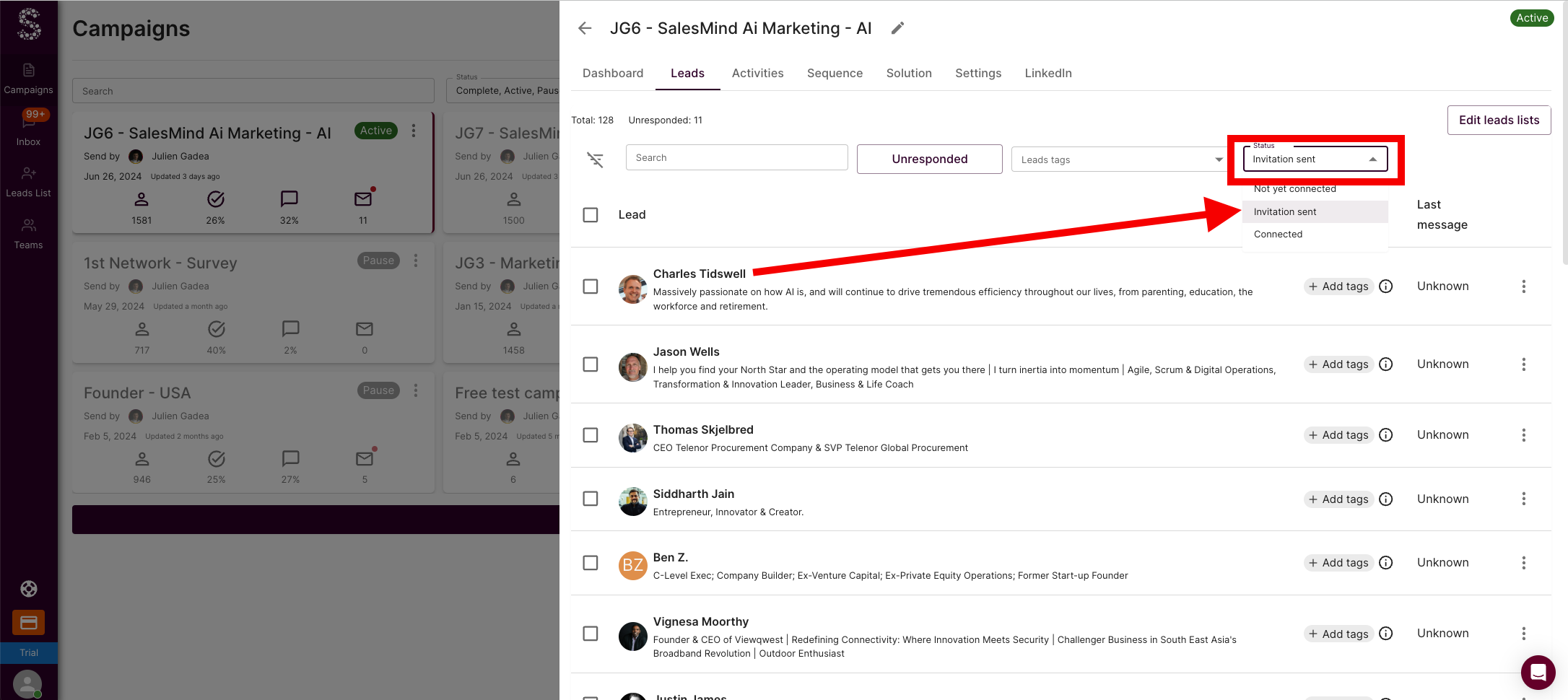Screen dimensions: 1568x700
Task: Open the Teams section in sidebar
Action: [29, 233]
